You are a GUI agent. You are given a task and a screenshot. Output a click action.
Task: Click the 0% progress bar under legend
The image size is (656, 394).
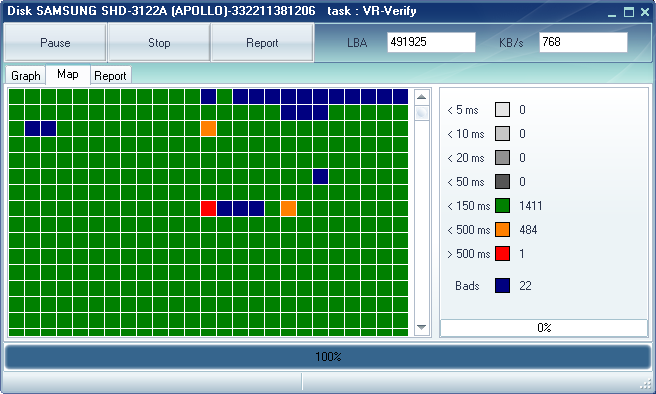tap(544, 327)
